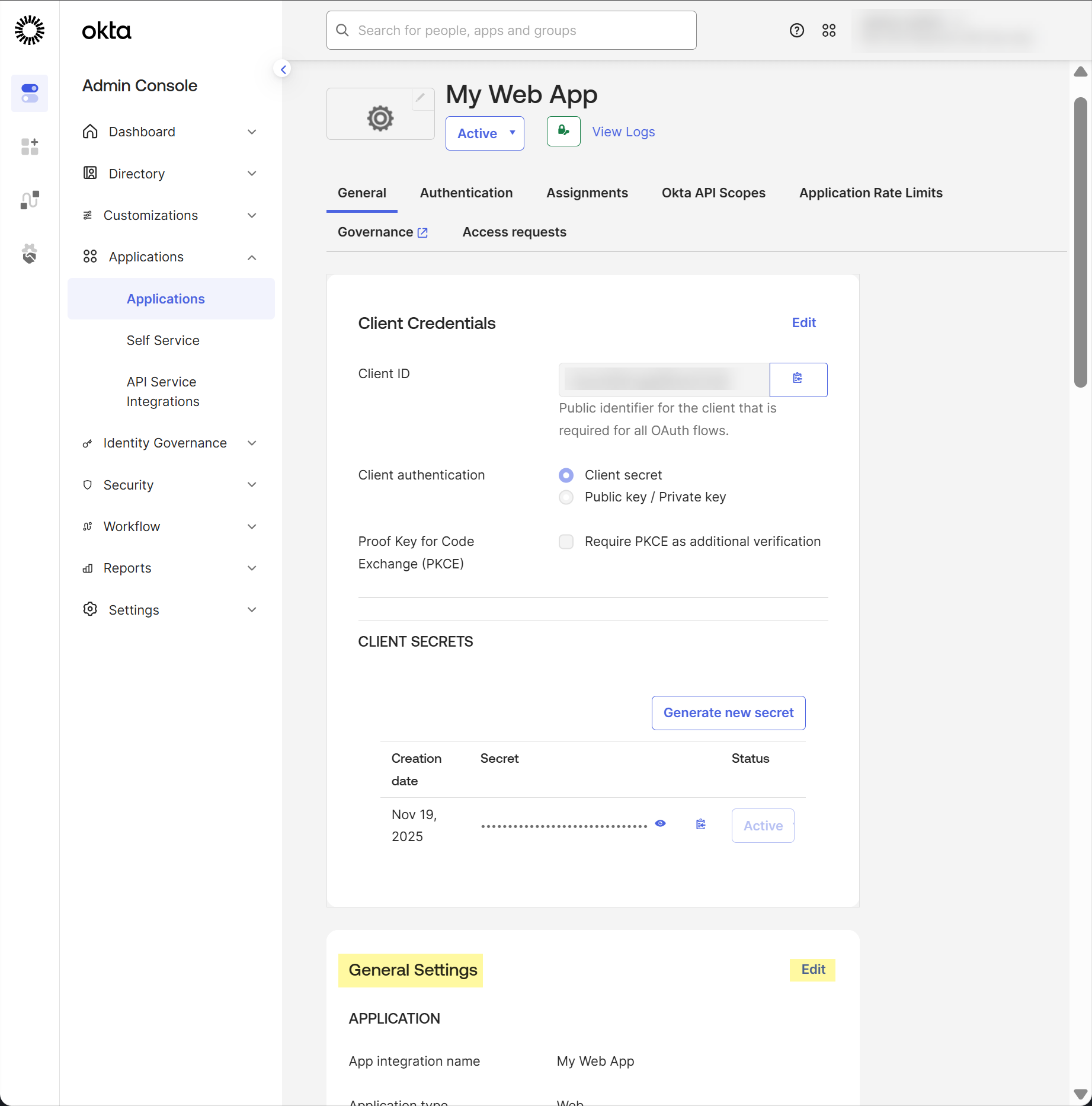Open the apps grid icon in header
Image resolution: width=1092 pixels, height=1106 pixels.
pyautogui.click(x=829, y=30)
